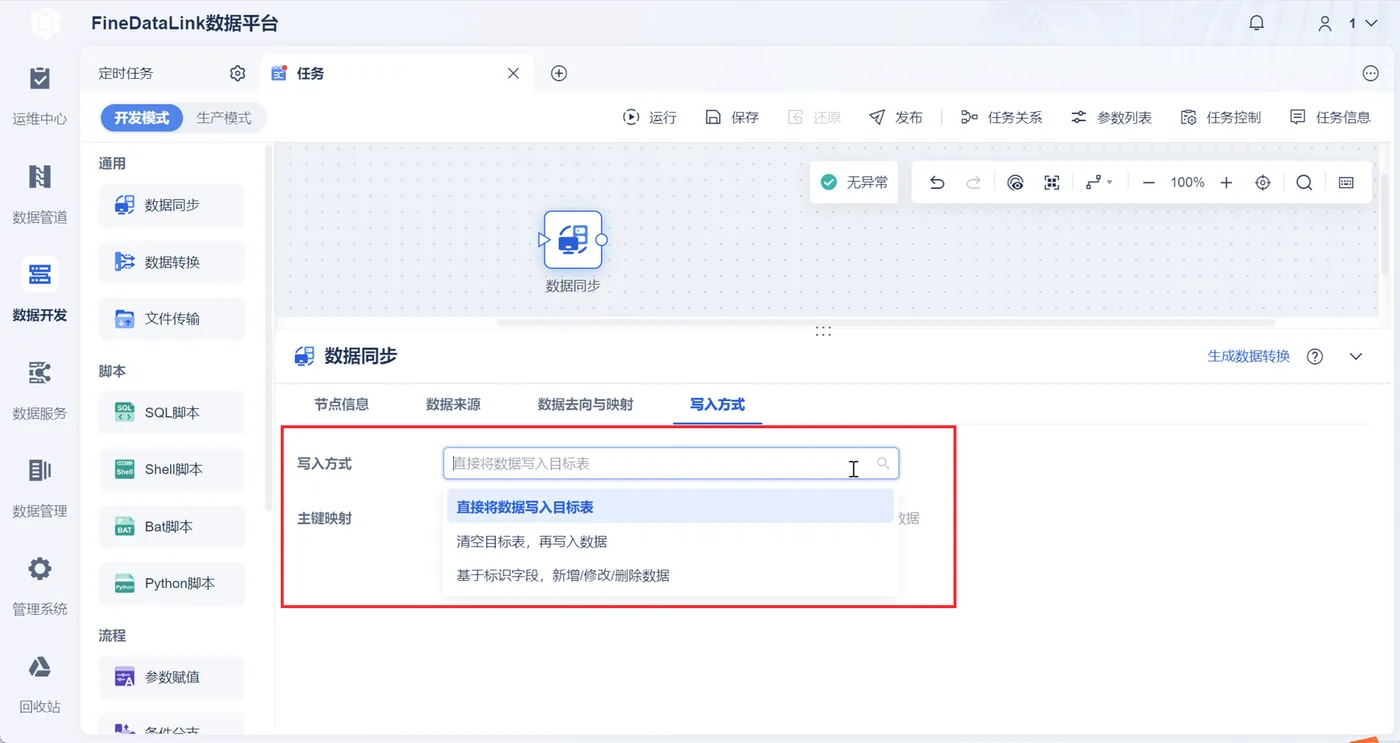Open the 定时任务 settings gear
This screenshot has width=1400, height=743.
point(237,73)
